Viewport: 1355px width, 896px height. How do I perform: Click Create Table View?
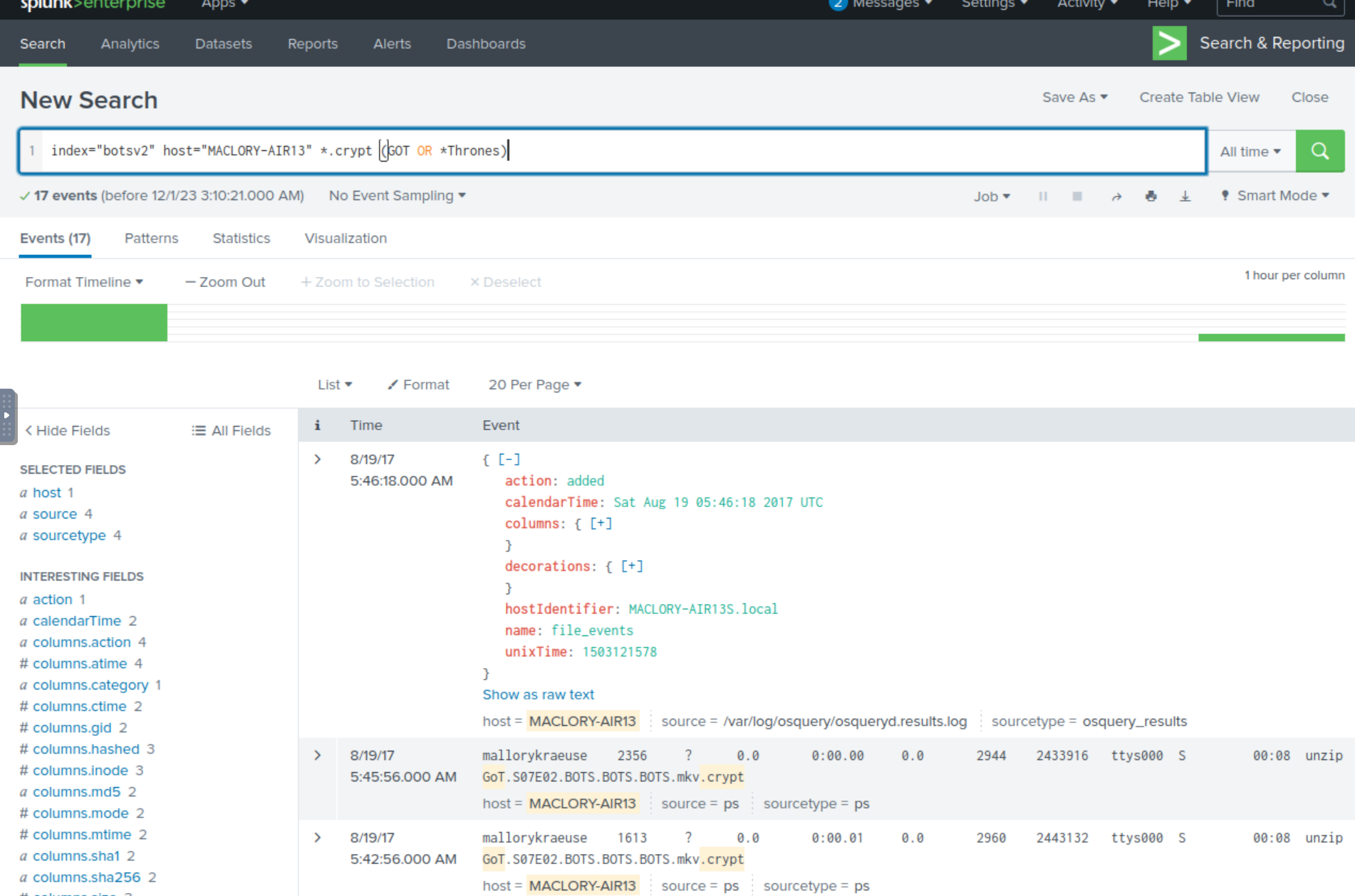point(1199,98)
